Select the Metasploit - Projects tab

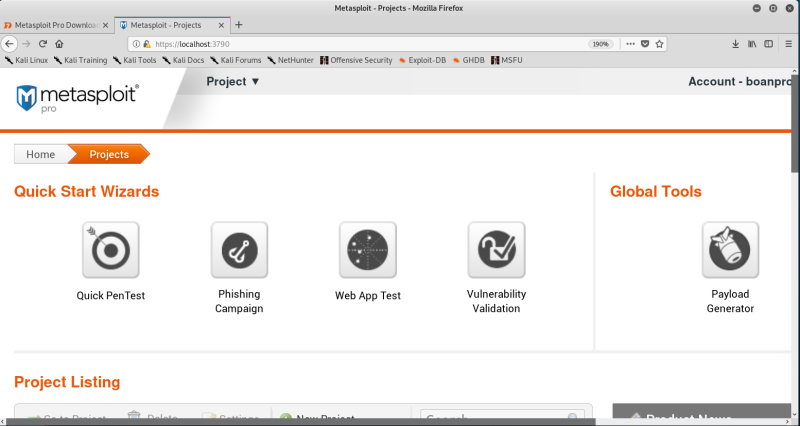(x=172, y=25)
